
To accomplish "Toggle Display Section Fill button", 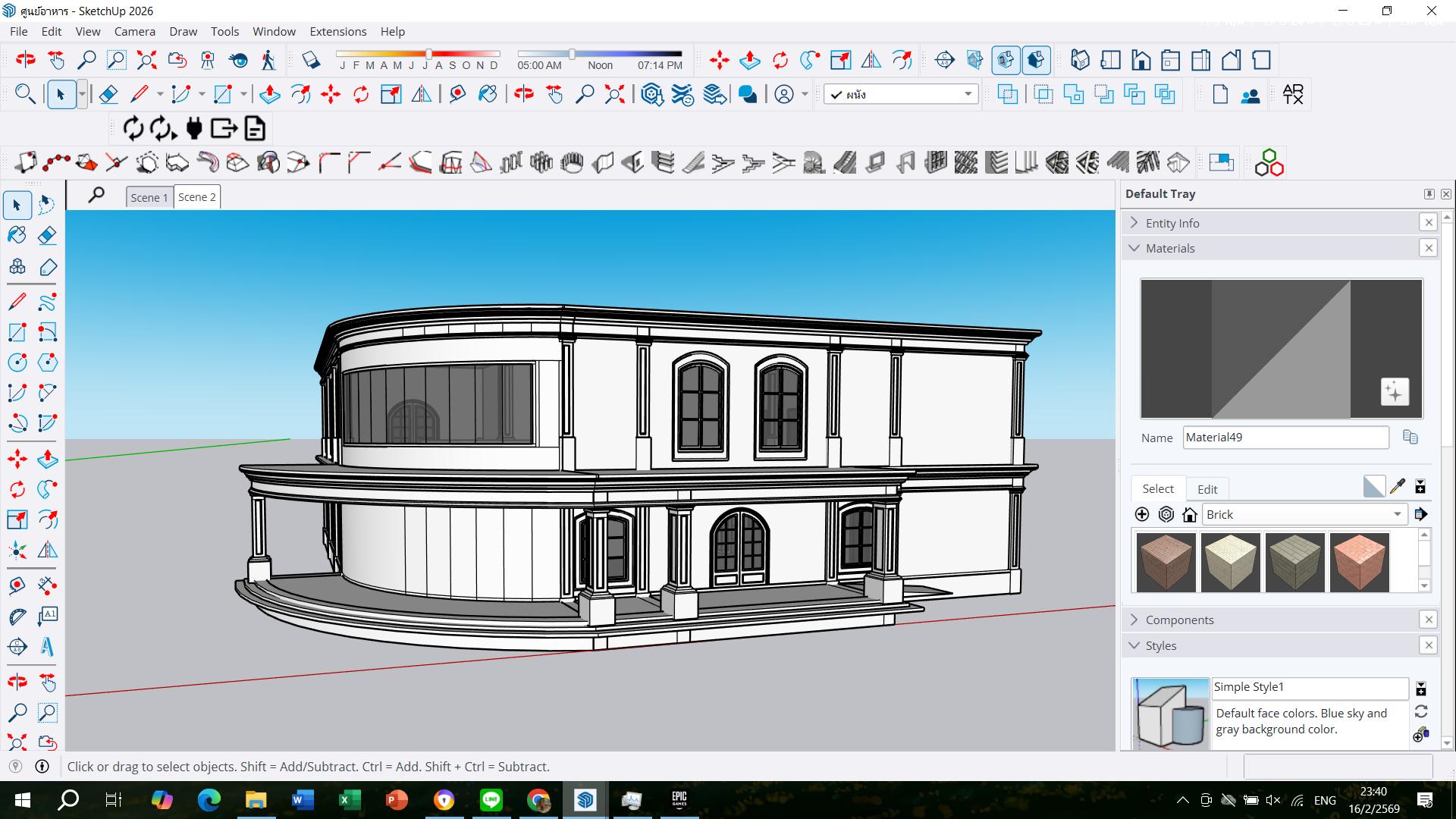I will [1036, 60].
